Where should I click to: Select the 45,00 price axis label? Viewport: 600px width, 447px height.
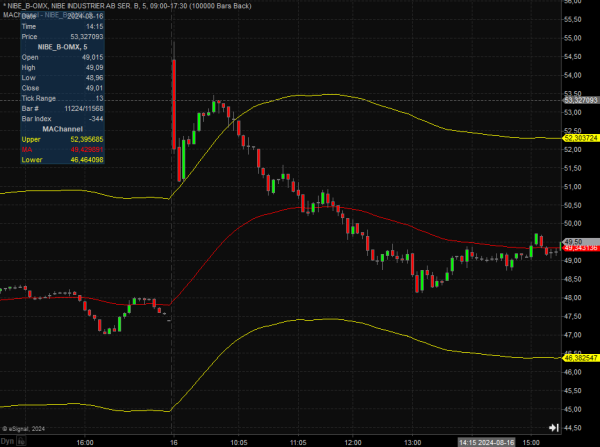[573, 409]
